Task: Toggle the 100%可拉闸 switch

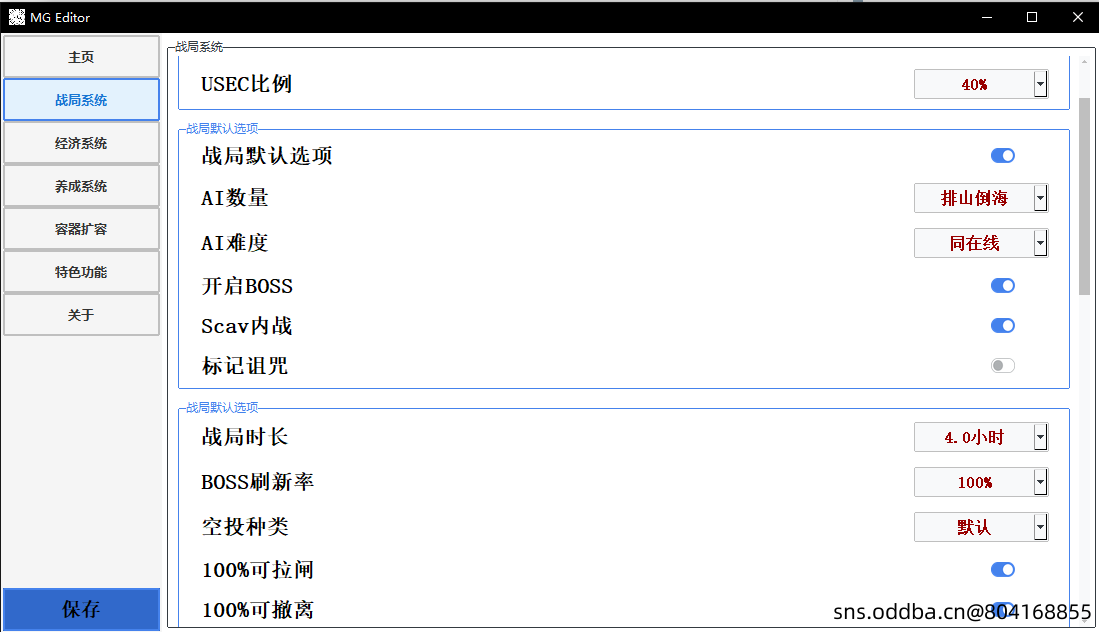Action: pos(1003,570)
